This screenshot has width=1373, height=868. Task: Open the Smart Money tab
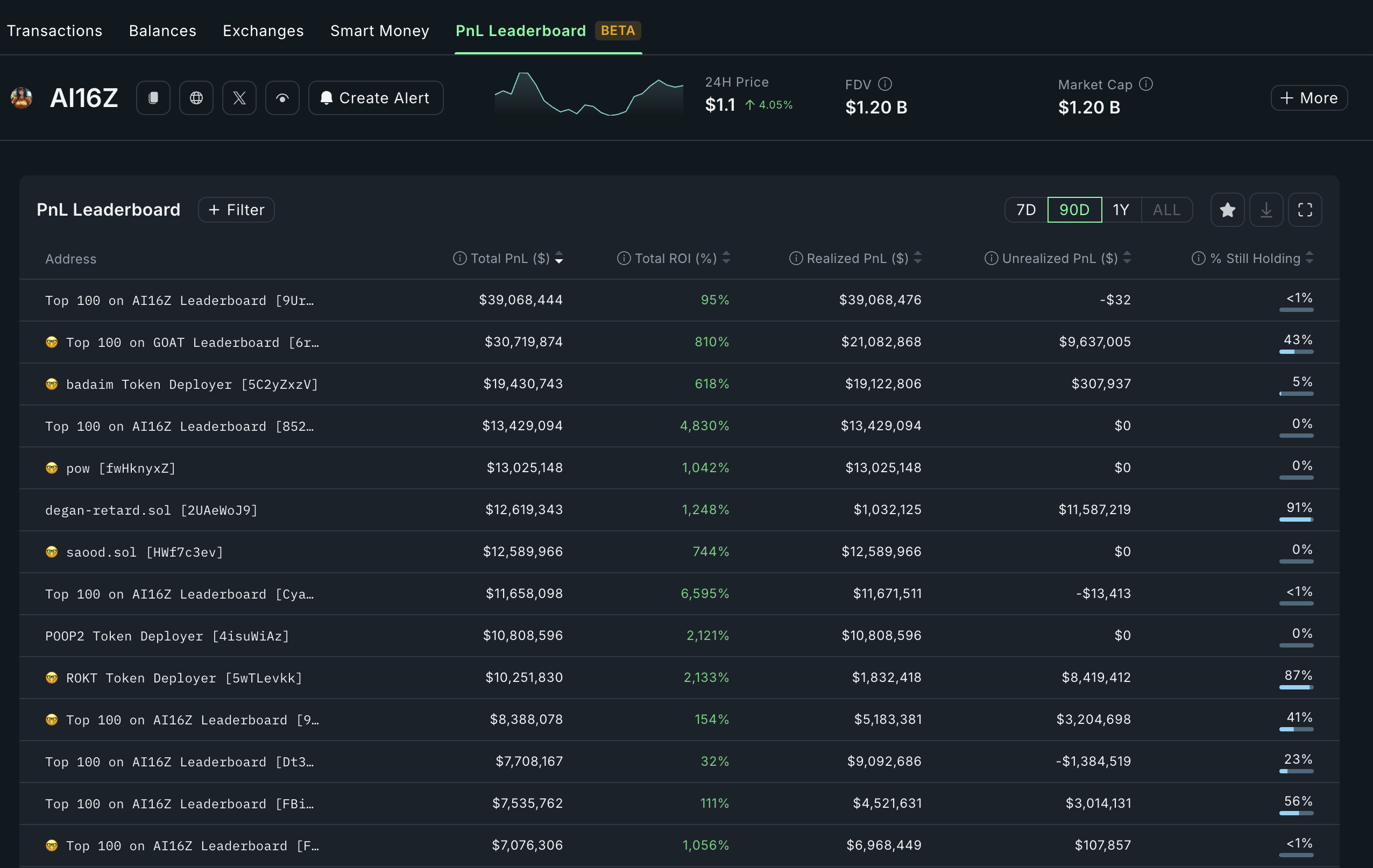[x=379, y=30]
